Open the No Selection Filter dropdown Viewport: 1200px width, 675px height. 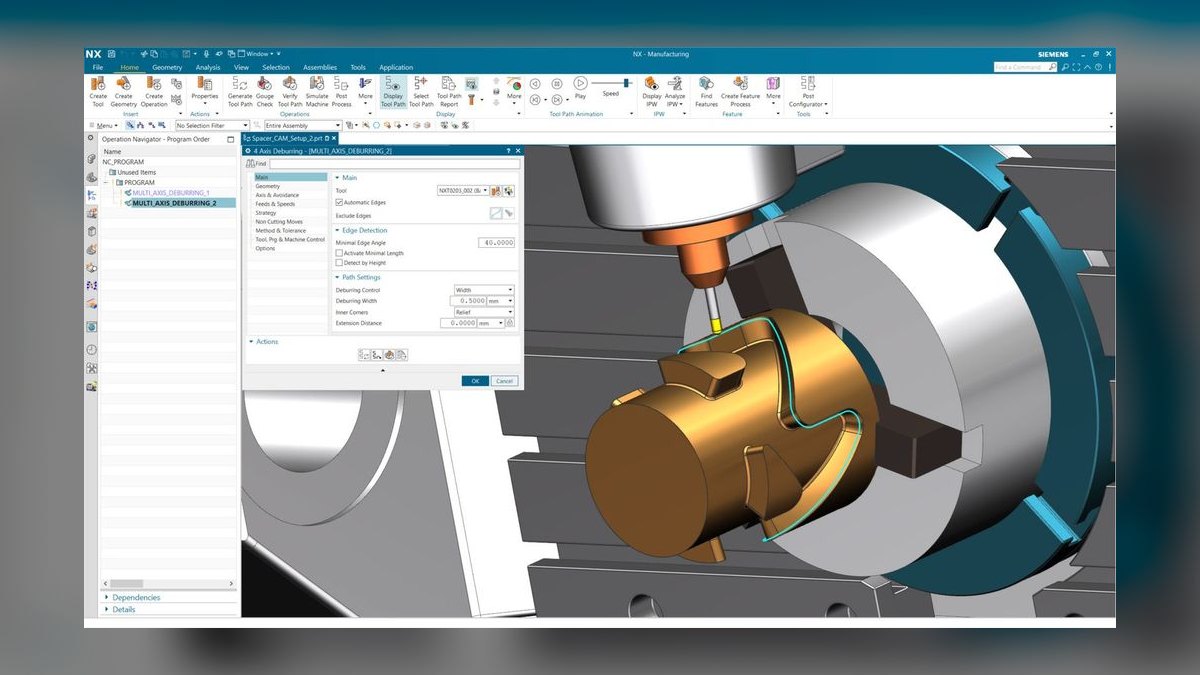coord(212,125)
